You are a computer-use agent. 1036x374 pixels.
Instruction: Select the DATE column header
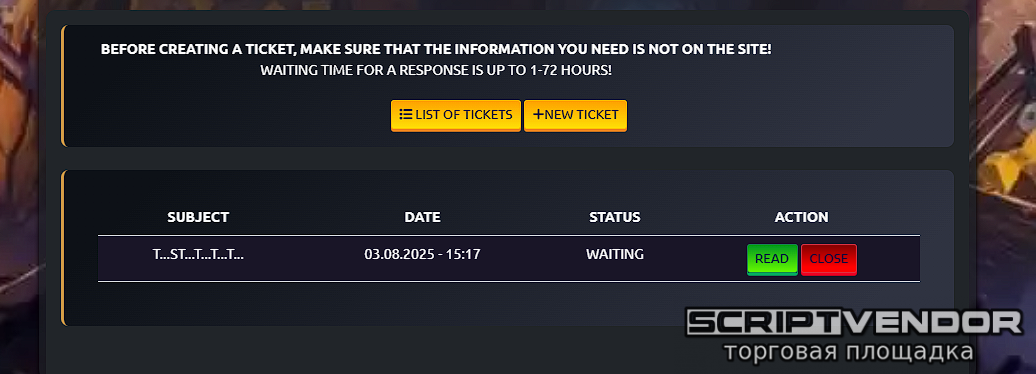coord(423,217)
